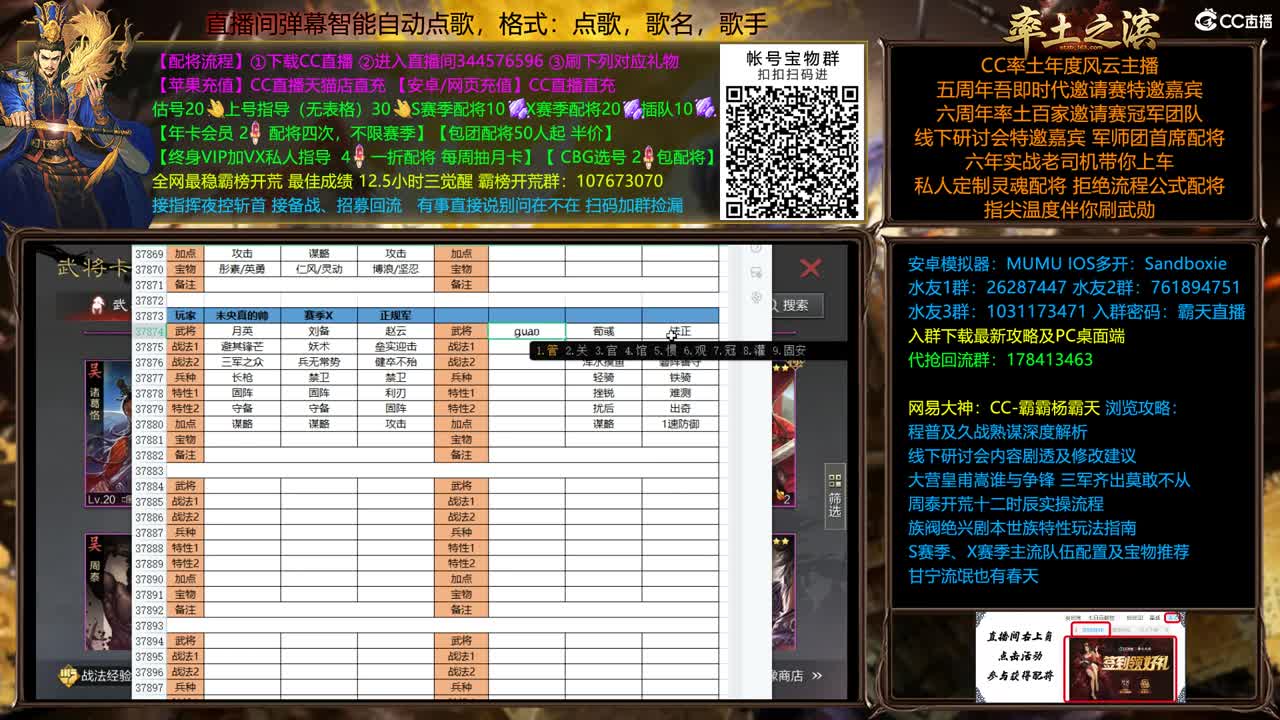Click the 帐号宝物群 QR code
The width and height of the screenshot is (1280, 720).
tap(791, 152)
